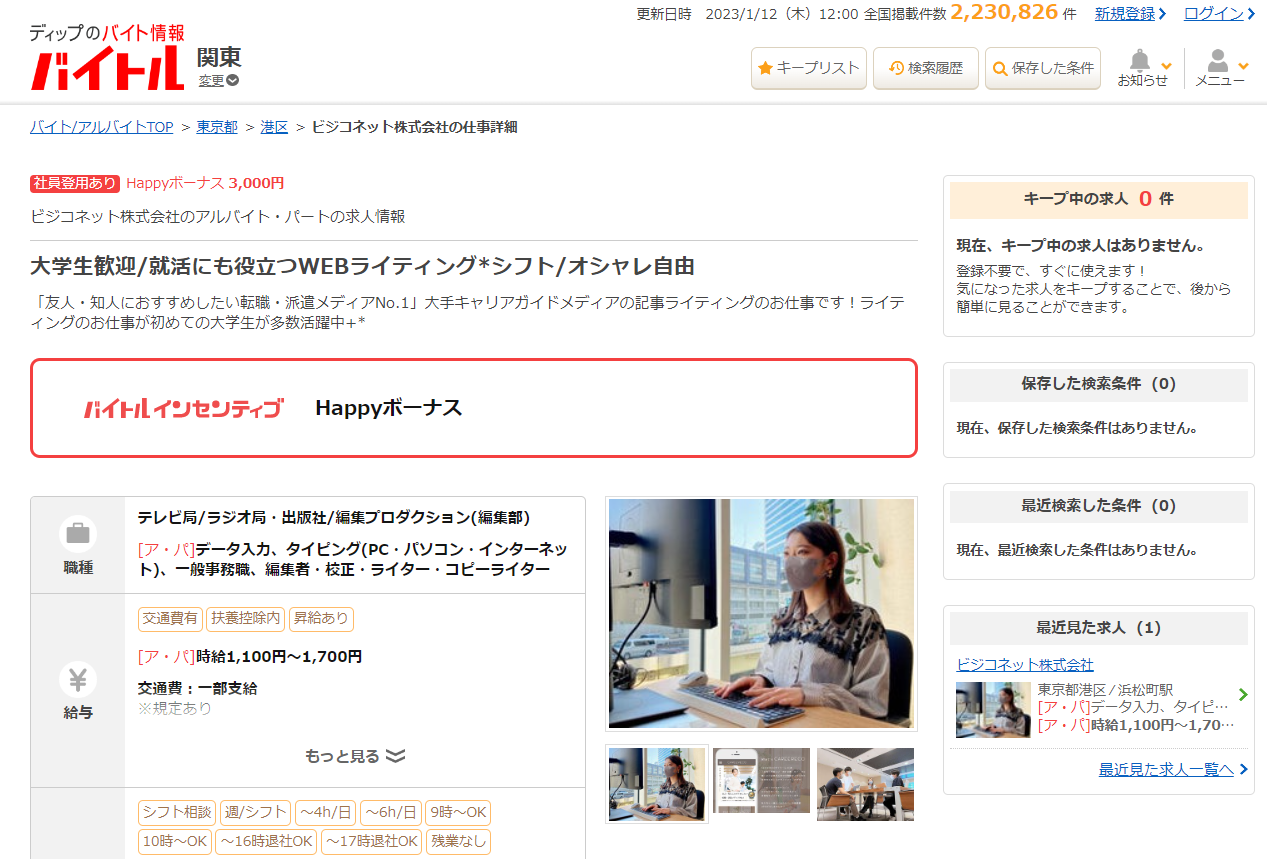Open the user メニュー icon
1267x859 pixels.
[x=1220, y=68]
